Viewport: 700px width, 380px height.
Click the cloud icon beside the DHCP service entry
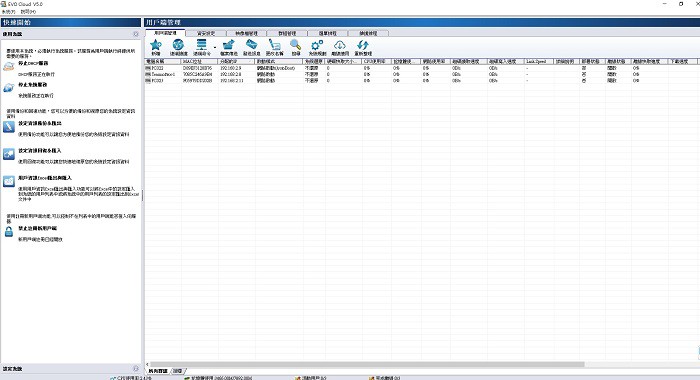click(8, 67)
